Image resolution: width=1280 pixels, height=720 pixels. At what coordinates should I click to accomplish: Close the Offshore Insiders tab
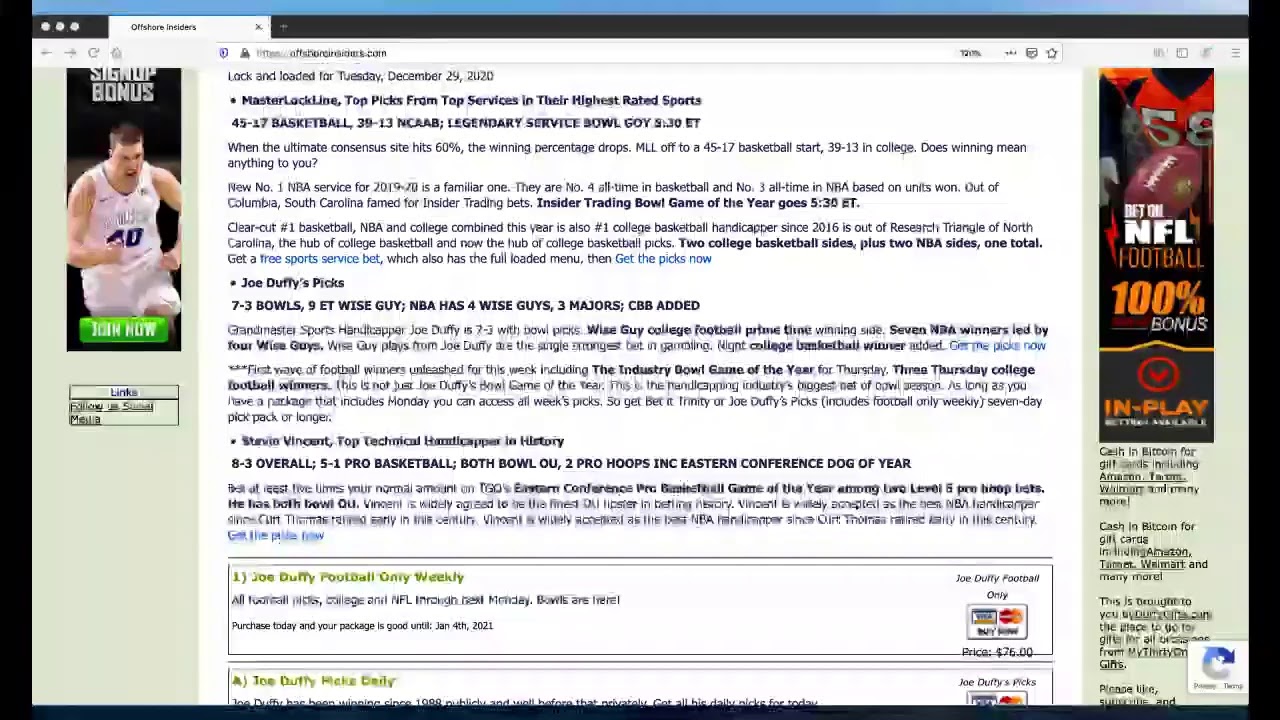pyautogui.click(x=258, y=27)
